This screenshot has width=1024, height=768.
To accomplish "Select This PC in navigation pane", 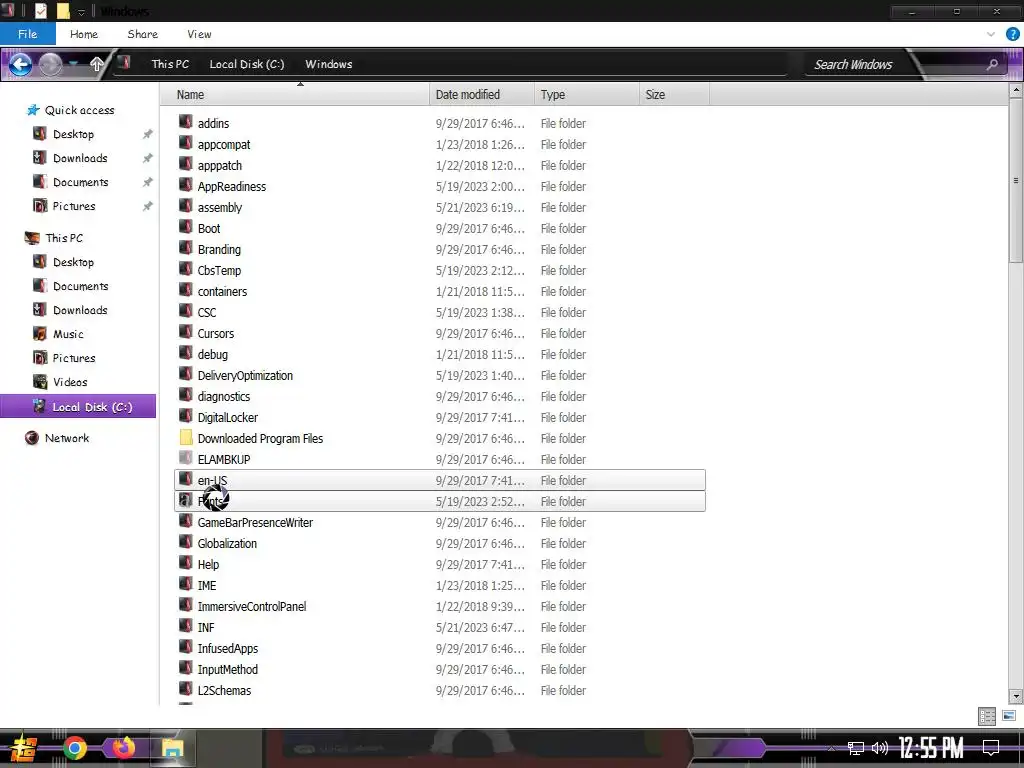I will (63, 238).
